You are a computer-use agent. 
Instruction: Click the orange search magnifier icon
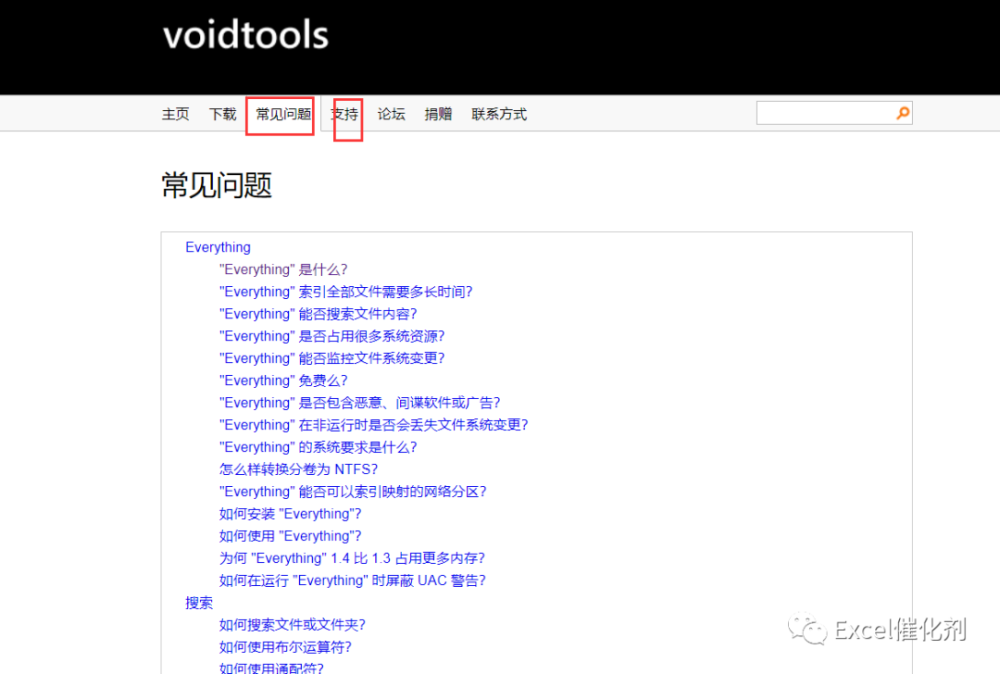pyautogui.click(x=902, y=114)
